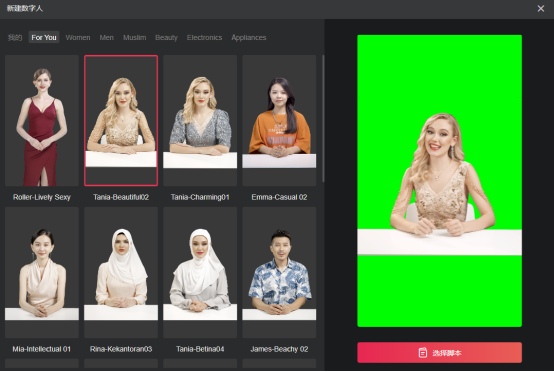This screenshot has height=372, width=554.
Task: Switch to the 我的 tab
Action: click(x=15, y=37)
